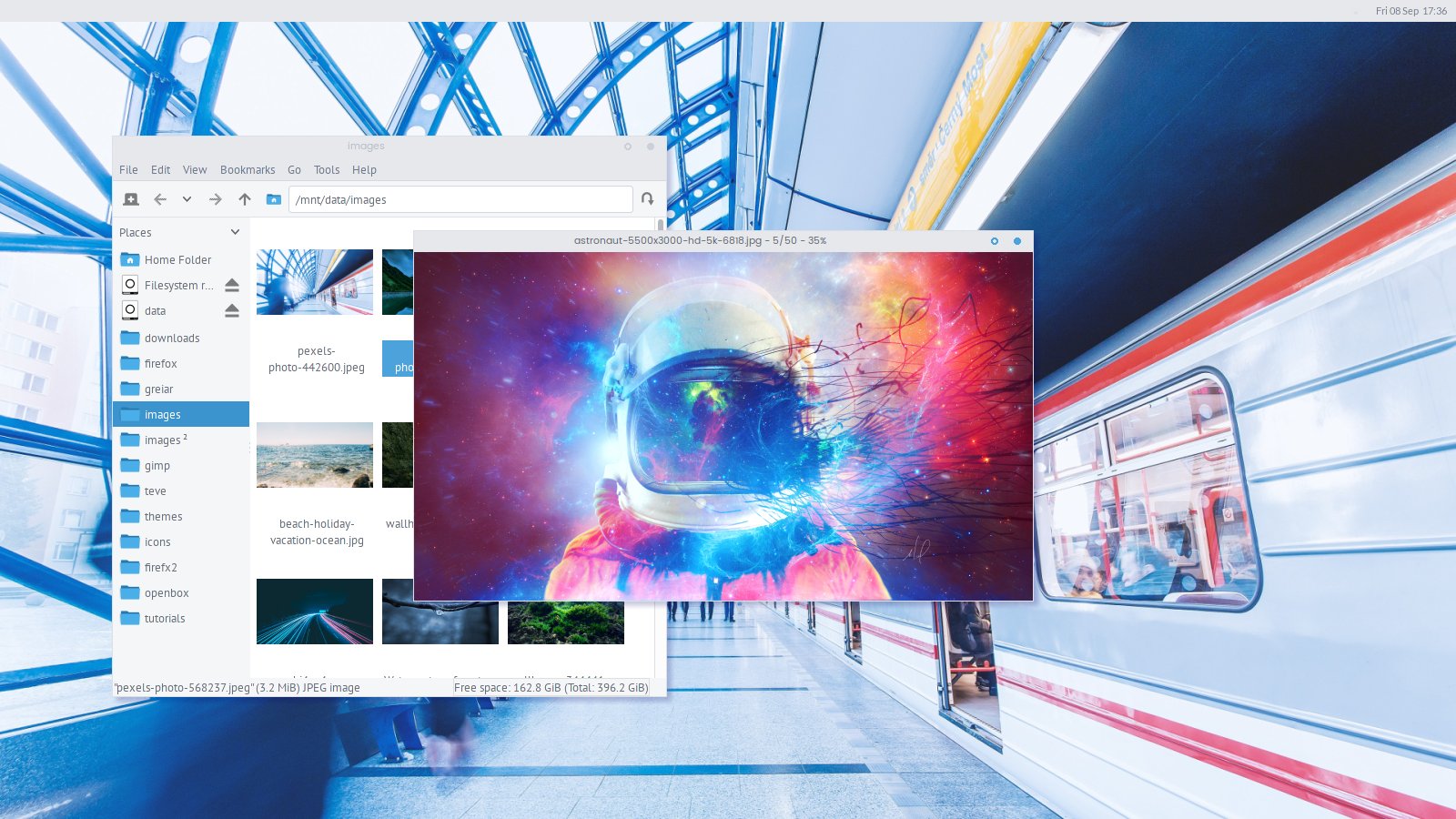Open icons bookmark folder
The width and height of the screenshot is (1456, 819).
[181, 542]
